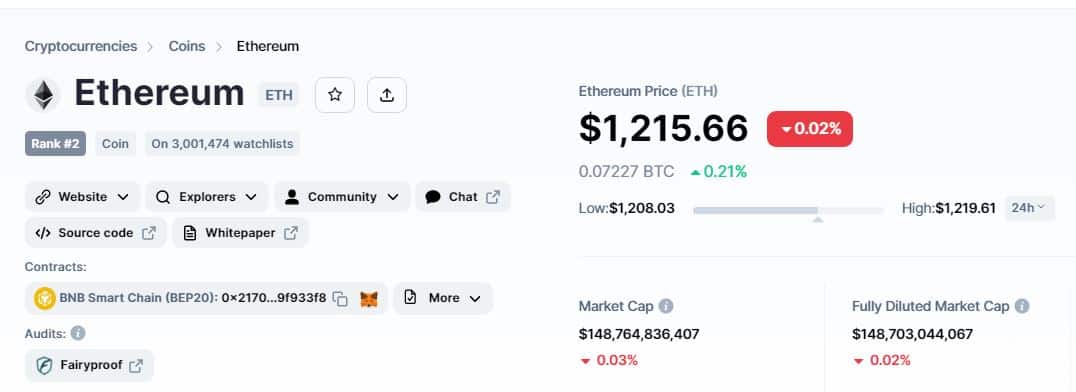This screenshot has height=392, width=1076.
Task: Click the Audits info icon
Action: coord(78,334)
